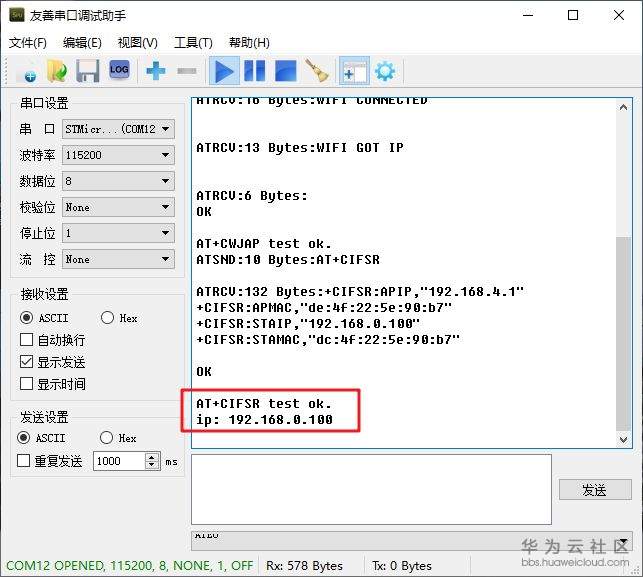643x577 pixels.
Task: Click the add window panel icon
Action: pos(354,71)
